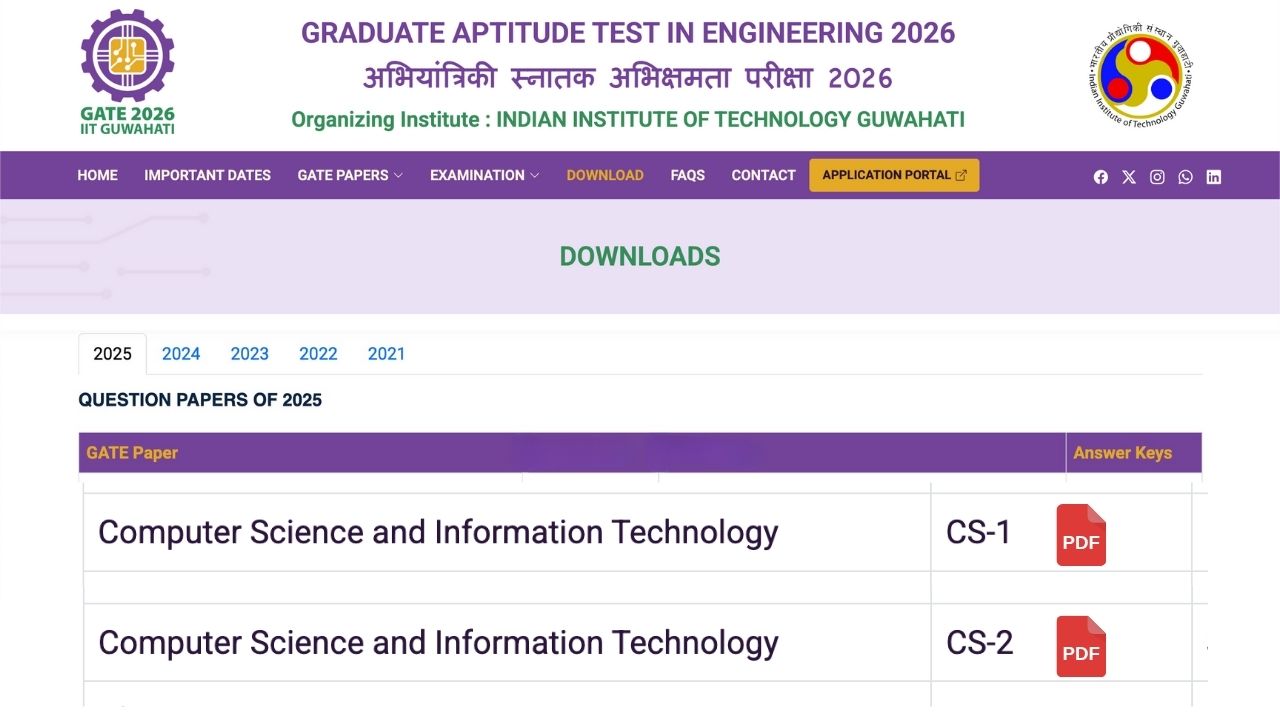Image resolution: width=1280 pixels, height=720 pixels.
Task: Download the CS-2 answer key PDF icon
Action: (x=1081, y=646)
